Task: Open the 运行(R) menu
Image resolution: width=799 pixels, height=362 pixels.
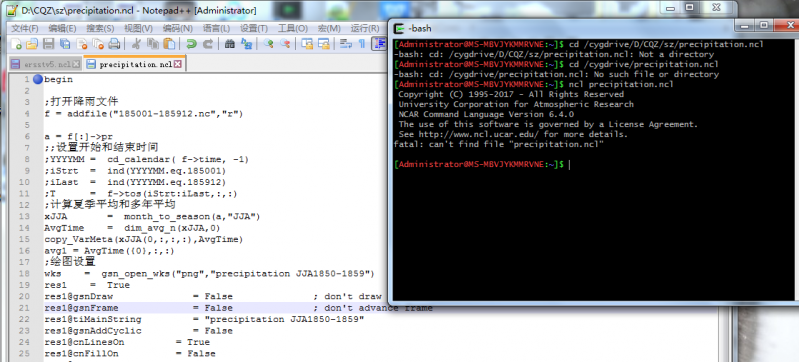Action: click(x=365, y=29)
